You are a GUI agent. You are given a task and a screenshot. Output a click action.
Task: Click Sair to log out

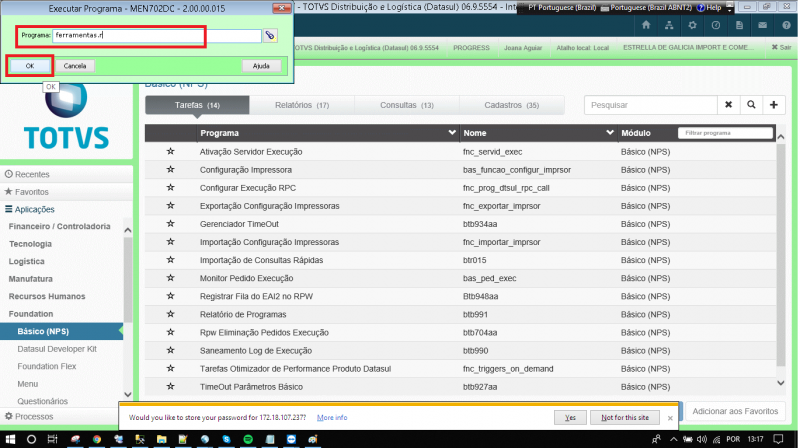pos(781,47)
